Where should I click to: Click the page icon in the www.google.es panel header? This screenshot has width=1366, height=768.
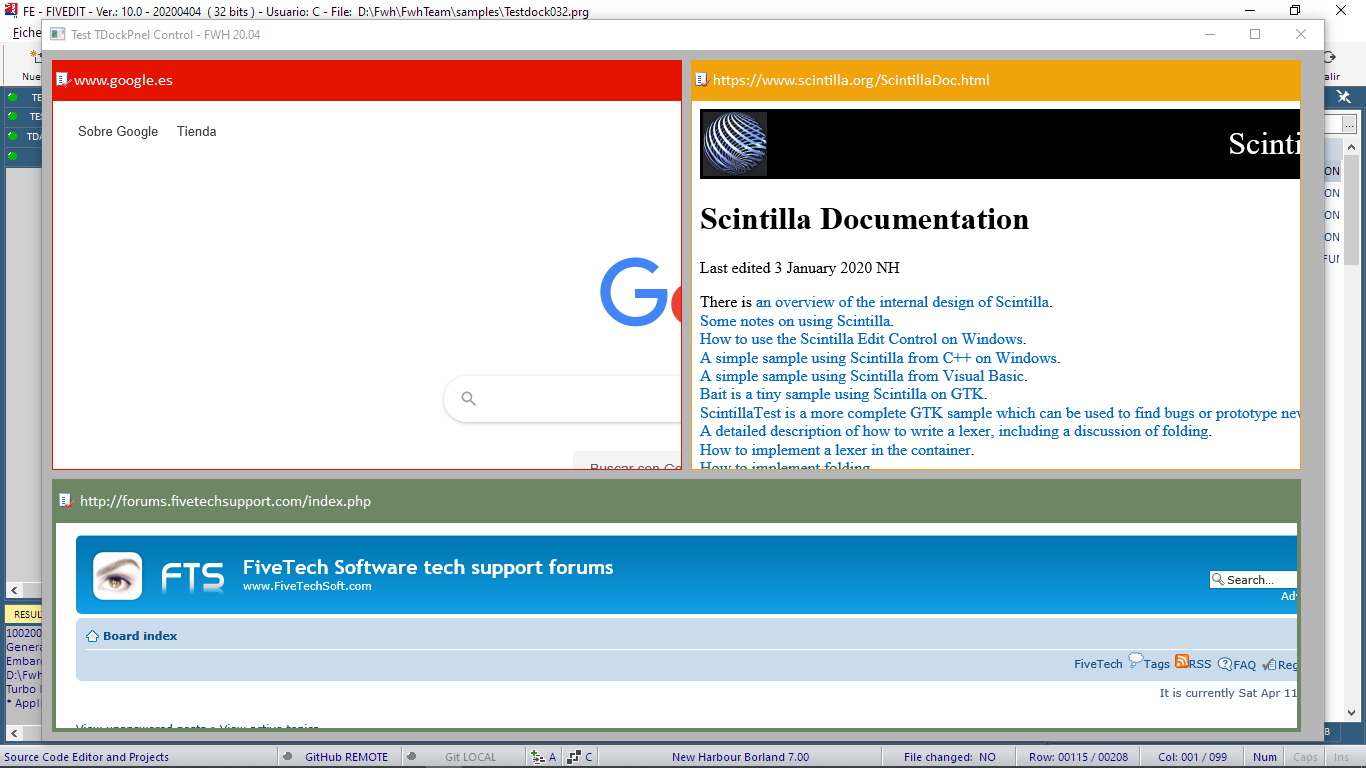63,80
